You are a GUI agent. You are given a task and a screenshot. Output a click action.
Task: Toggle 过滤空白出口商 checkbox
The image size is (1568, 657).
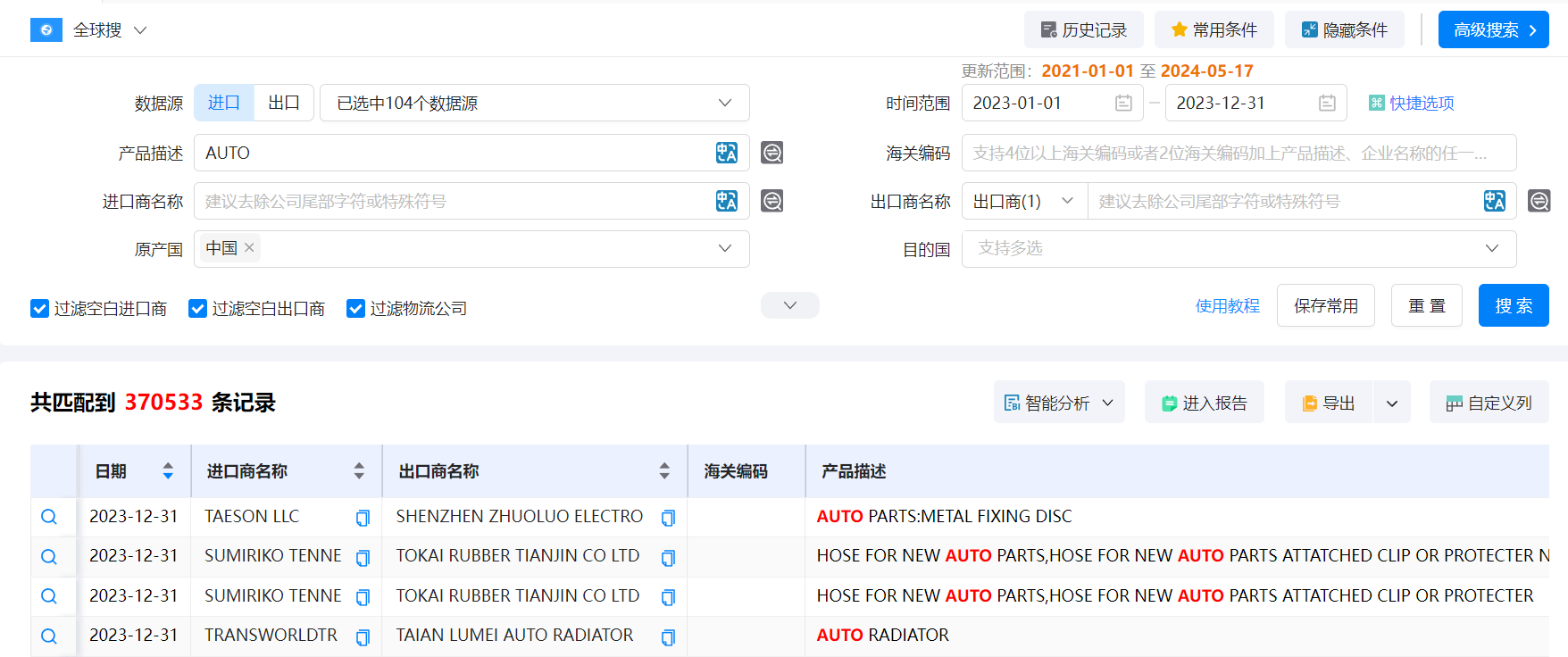[197, 309]
